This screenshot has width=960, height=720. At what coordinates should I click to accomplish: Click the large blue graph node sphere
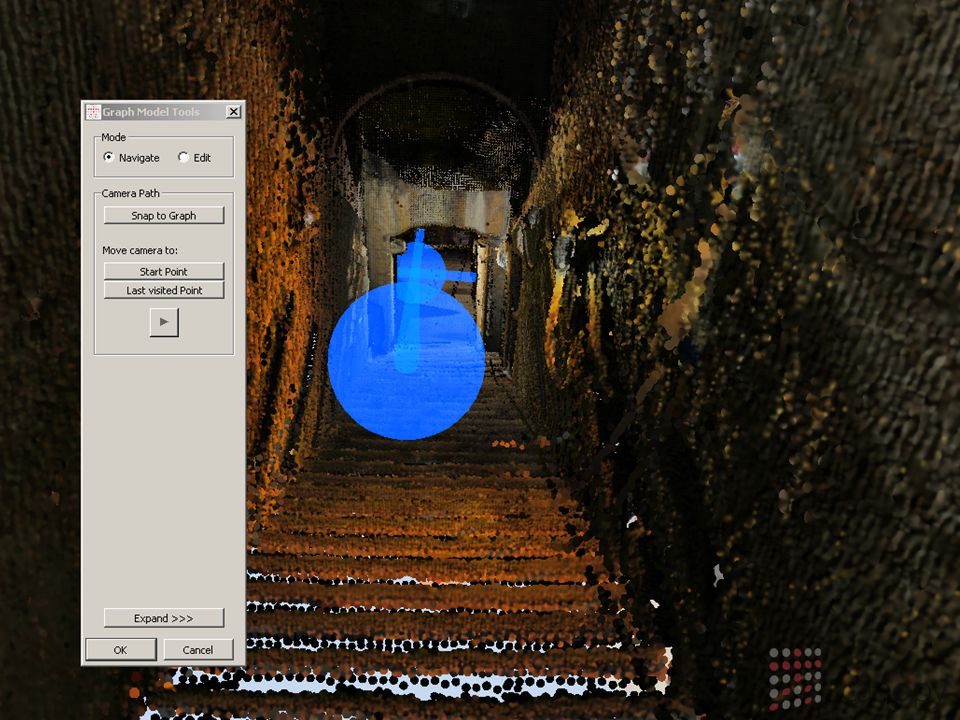(x=407, y=361)
